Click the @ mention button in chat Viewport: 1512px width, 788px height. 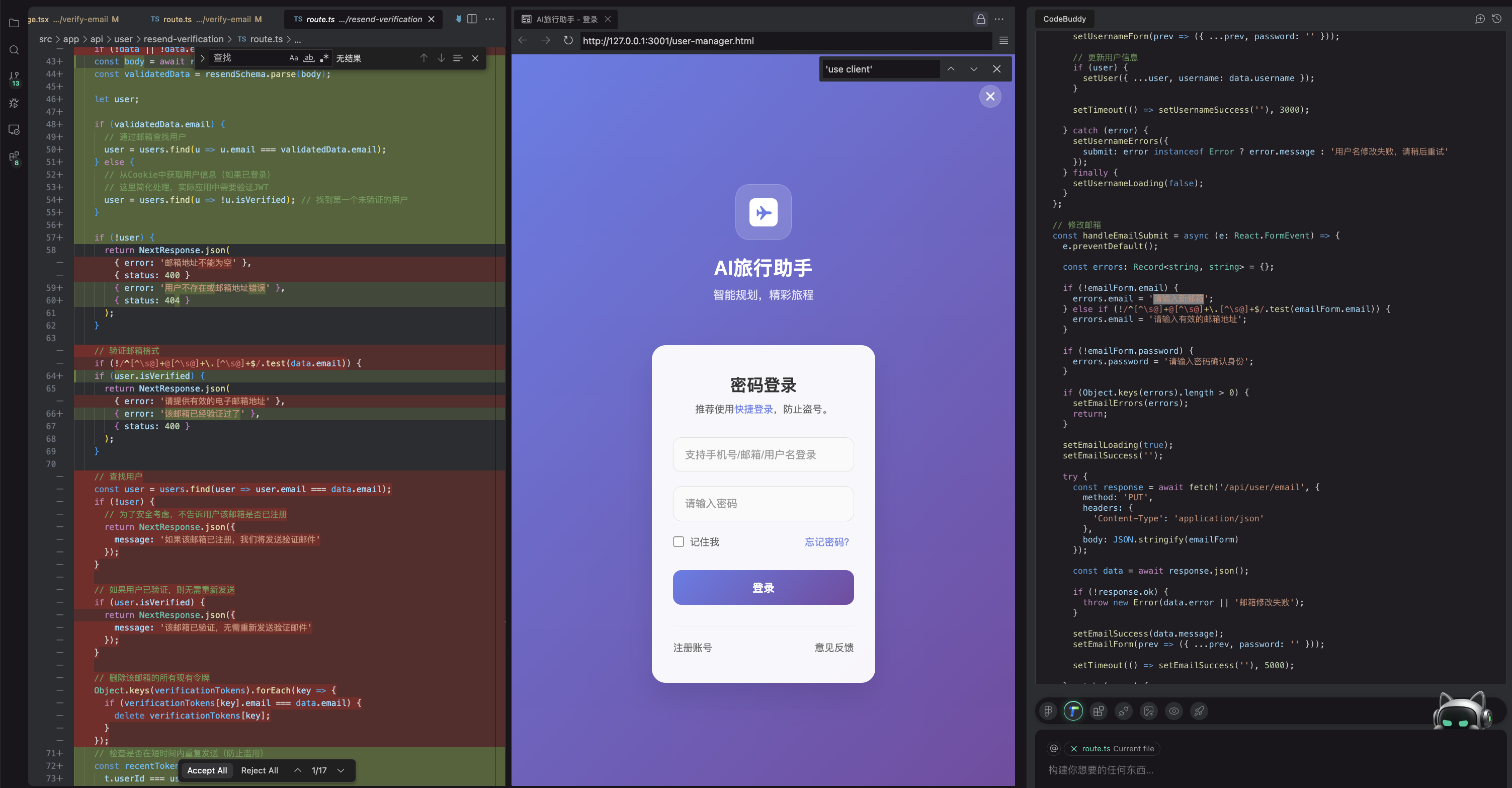tap(1054, 749)
